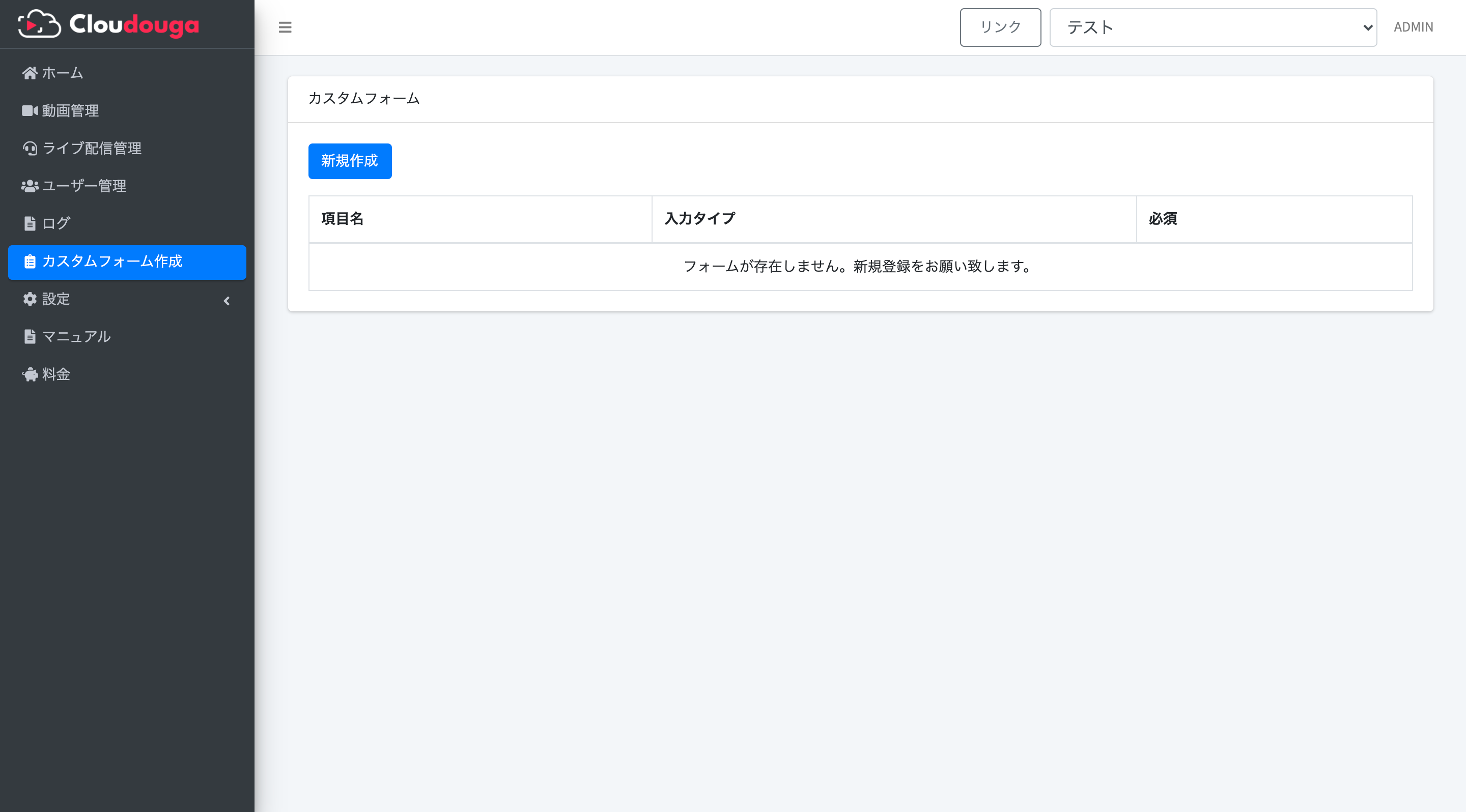The width and height of the screenshot is (1466, 812).
Task: Open the テスト dropdown selector
Action: click(x=1213, y=27)
